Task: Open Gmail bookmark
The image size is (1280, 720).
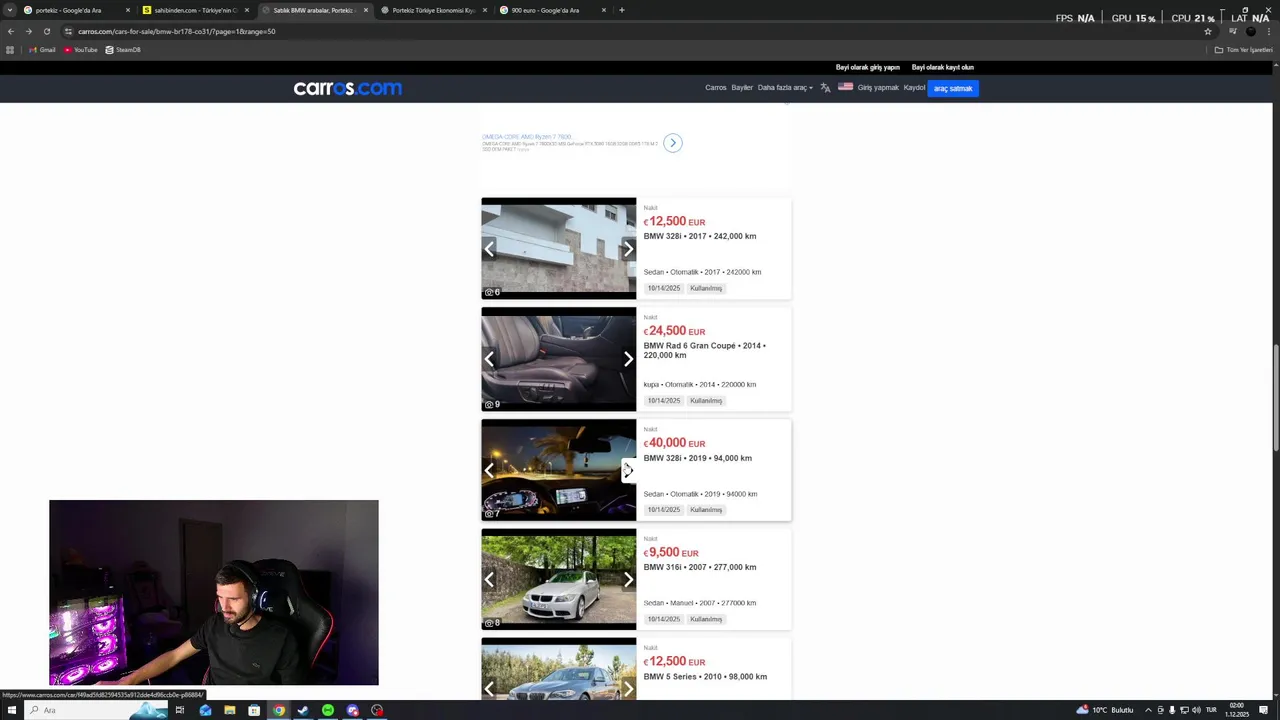Action: (x=42, y=50)
